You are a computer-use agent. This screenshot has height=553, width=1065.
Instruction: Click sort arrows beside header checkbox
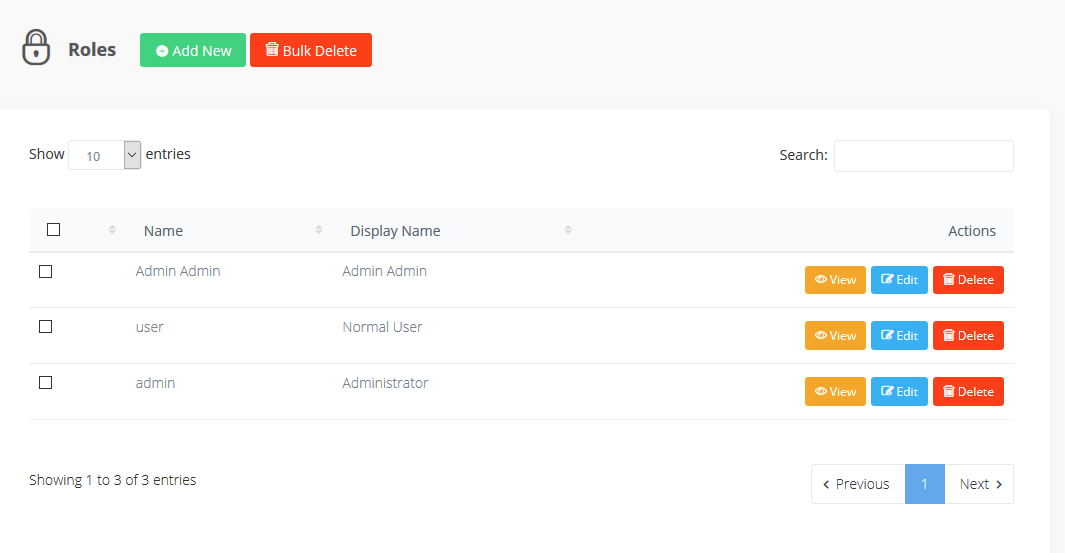(x=112, y=230)
